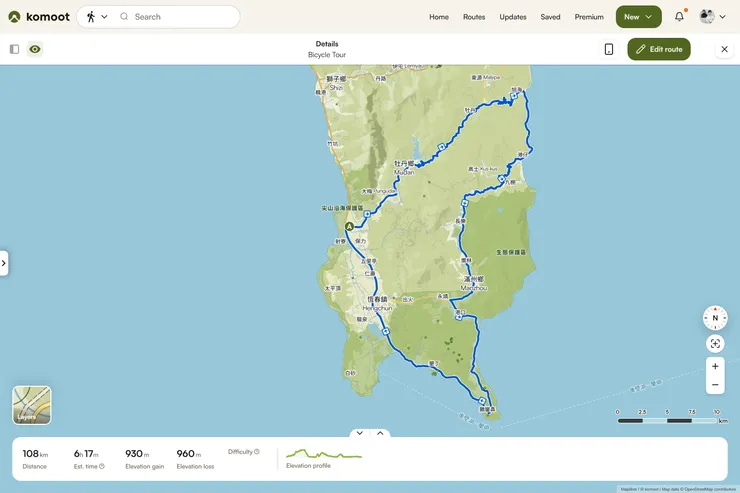The image size is (740, 493).
Task: Open the map Layers thumbnail
Action: tap(31, 405)
